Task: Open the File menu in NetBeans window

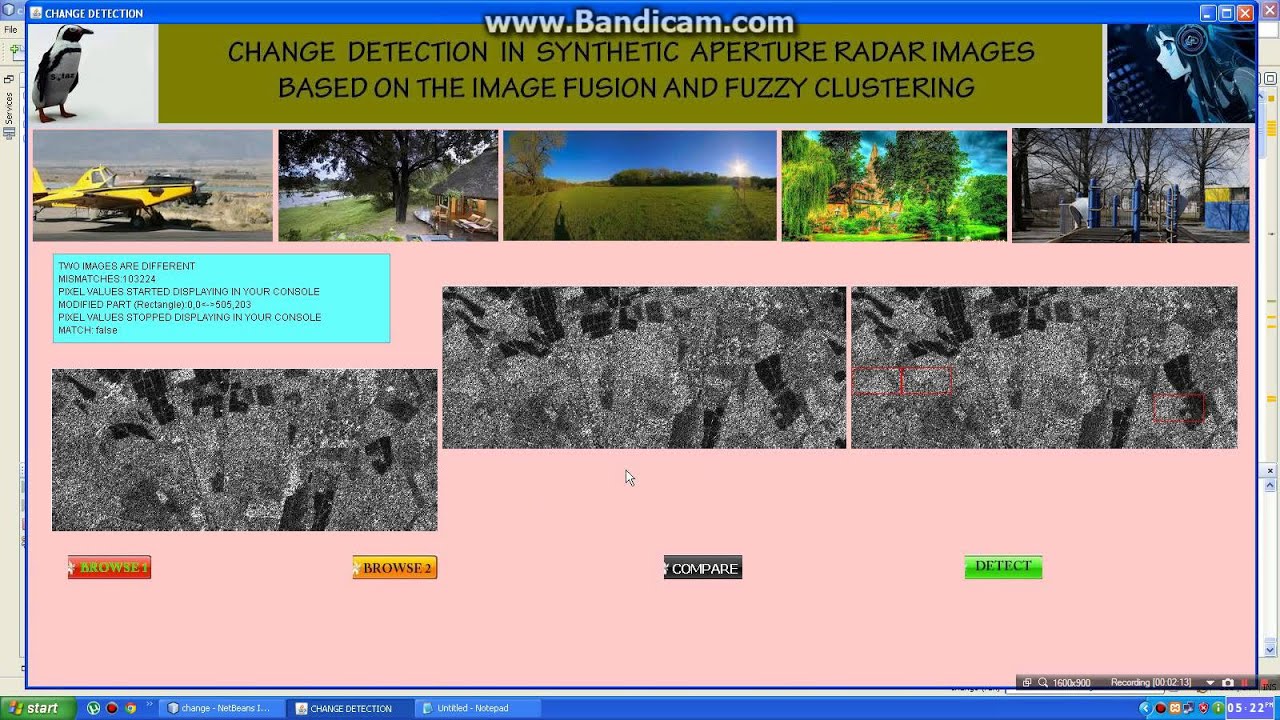Action: click(11, 30)
